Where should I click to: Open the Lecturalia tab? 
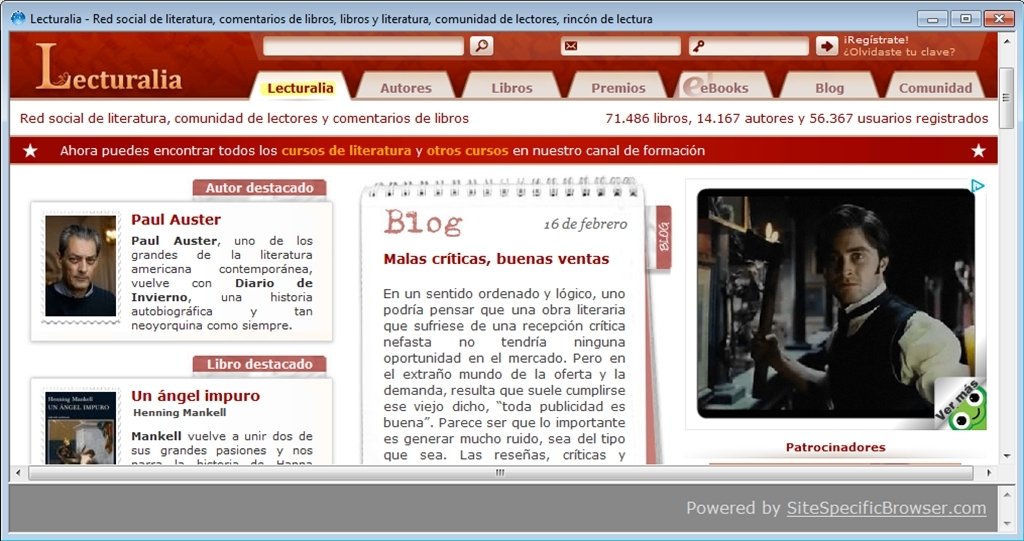300,88
